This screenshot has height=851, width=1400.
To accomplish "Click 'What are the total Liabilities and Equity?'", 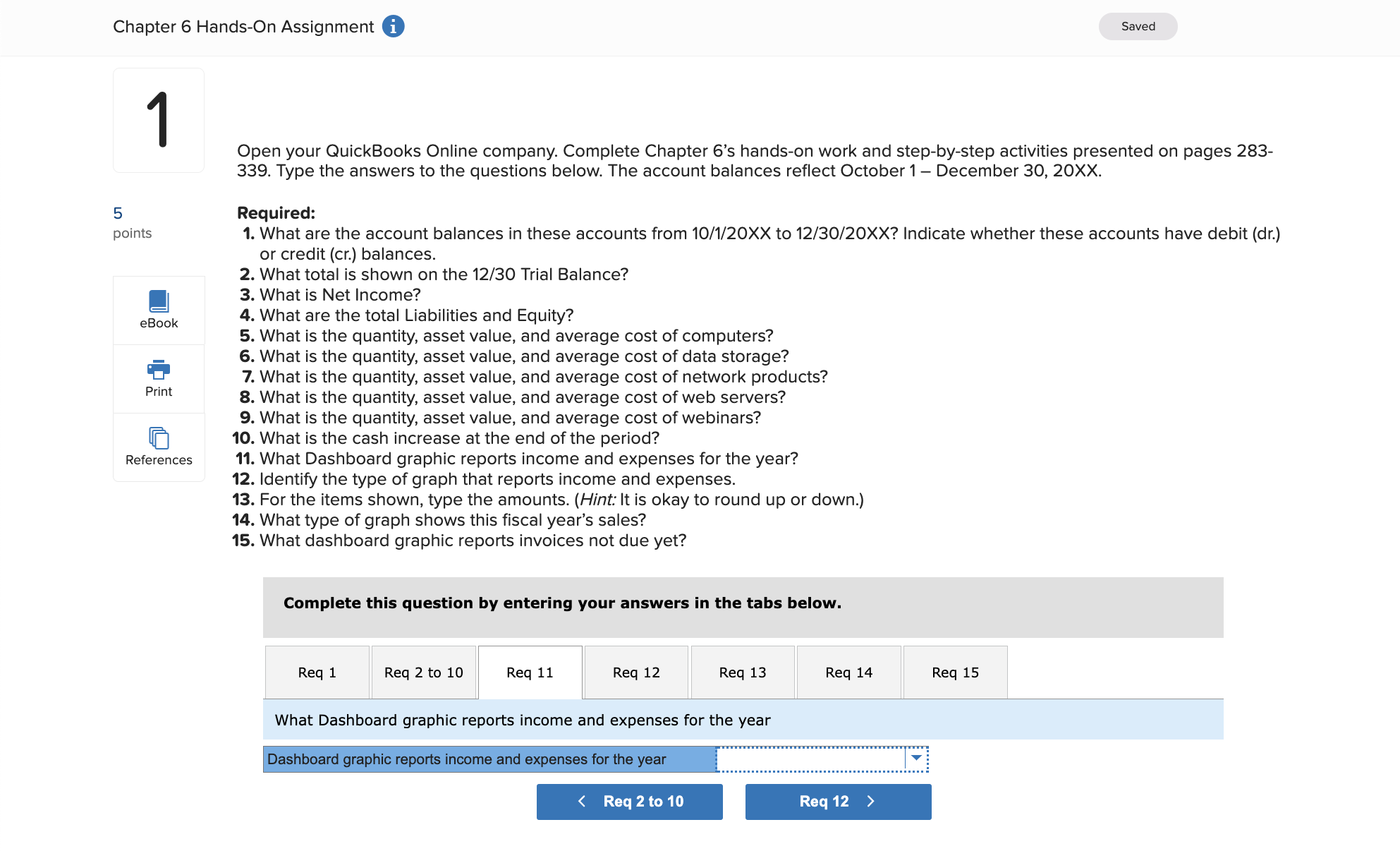I will tap(417, 315).
